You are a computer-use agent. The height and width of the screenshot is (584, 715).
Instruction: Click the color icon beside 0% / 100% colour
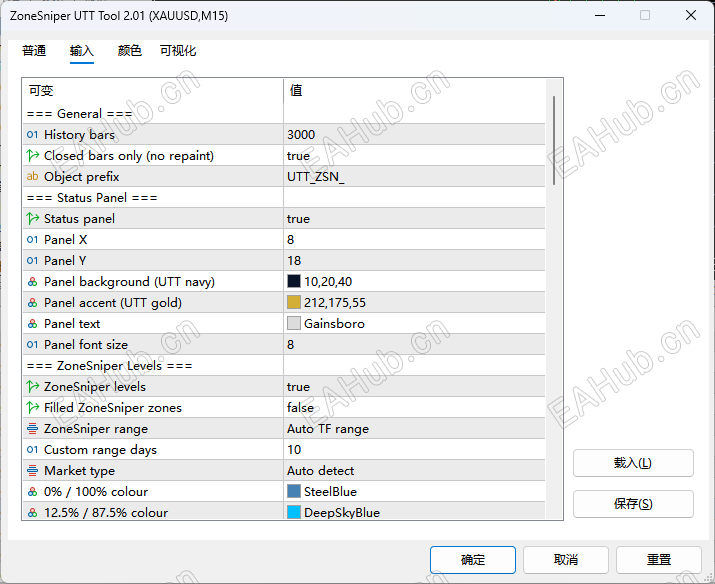tap(32, 491)
